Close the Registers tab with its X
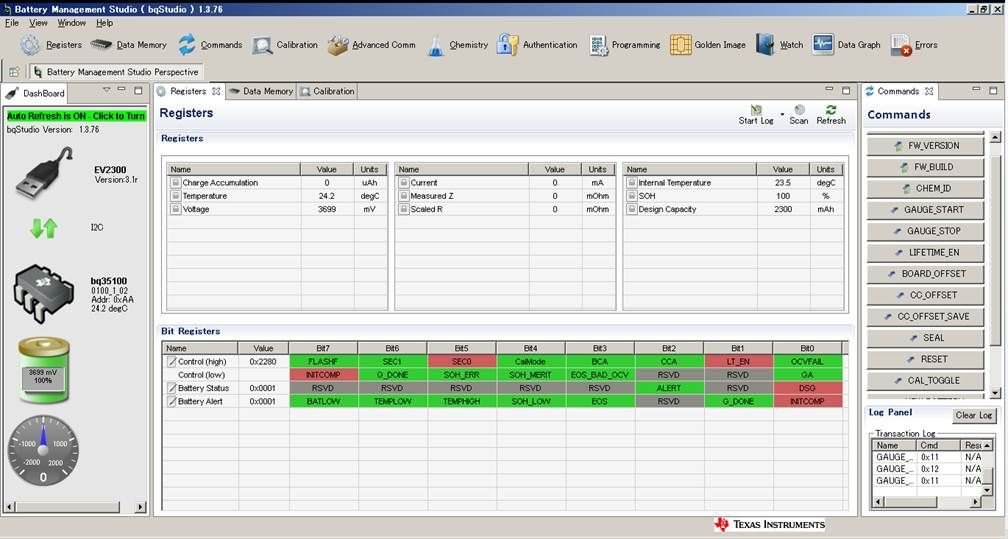Viewport: 1008px width, 539px height. point(217,91)
